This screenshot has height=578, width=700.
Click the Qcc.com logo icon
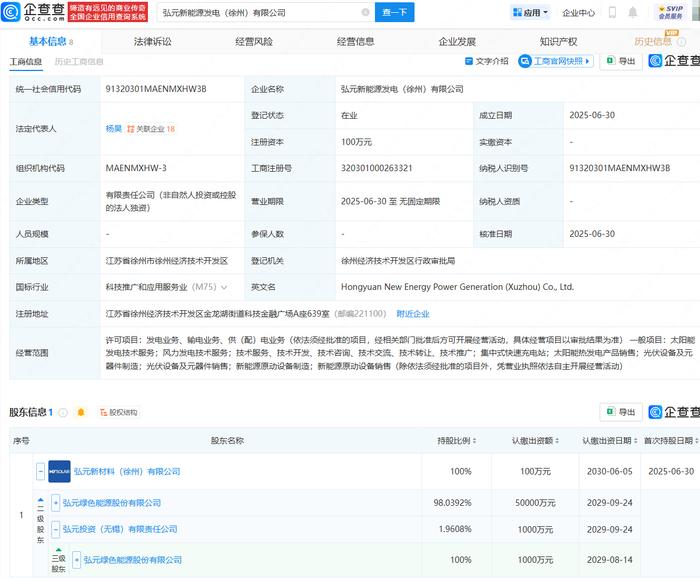pyautogui.click(x=11, y=12)
